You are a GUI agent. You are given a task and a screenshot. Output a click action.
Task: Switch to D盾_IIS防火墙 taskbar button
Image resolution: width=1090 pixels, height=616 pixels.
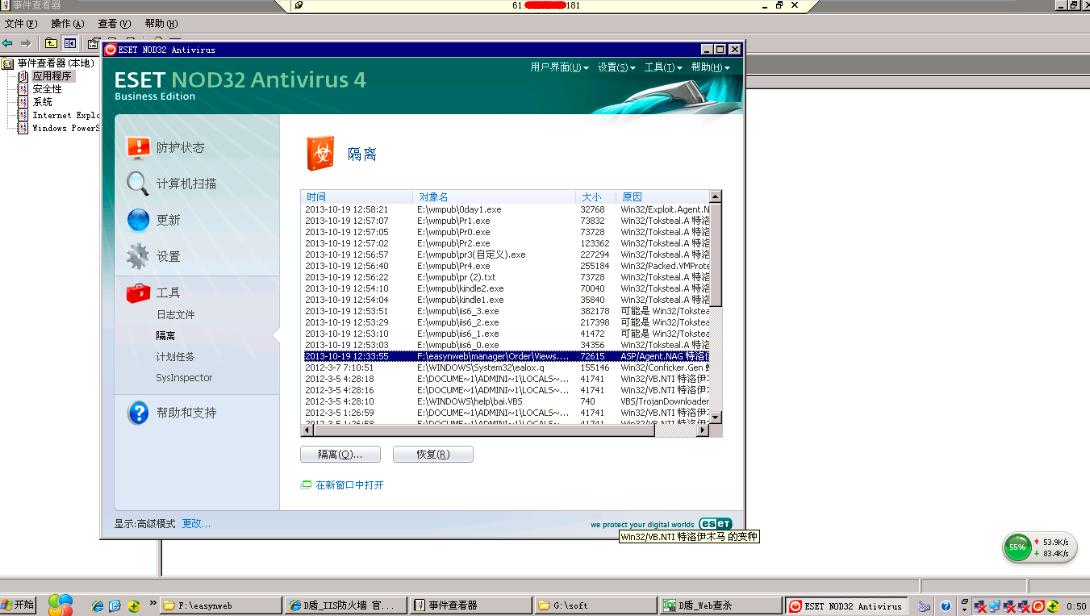point(345,606)
